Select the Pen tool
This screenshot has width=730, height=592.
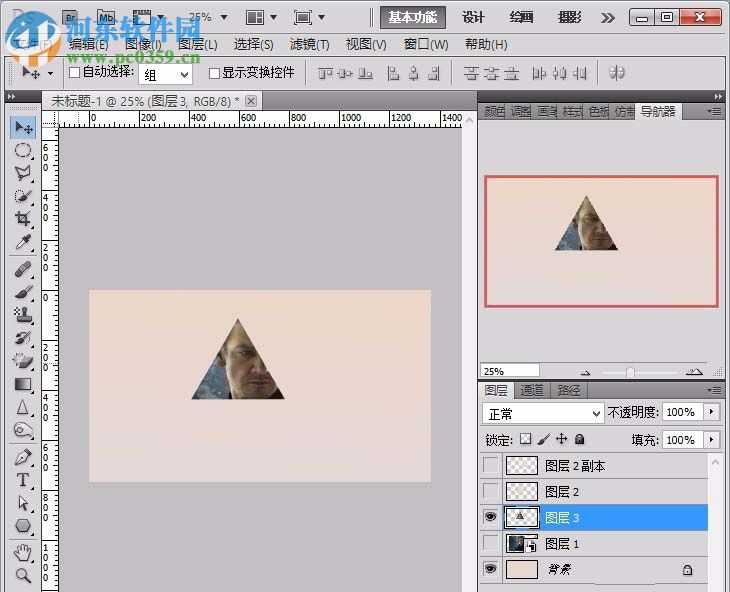pos(22,456)
